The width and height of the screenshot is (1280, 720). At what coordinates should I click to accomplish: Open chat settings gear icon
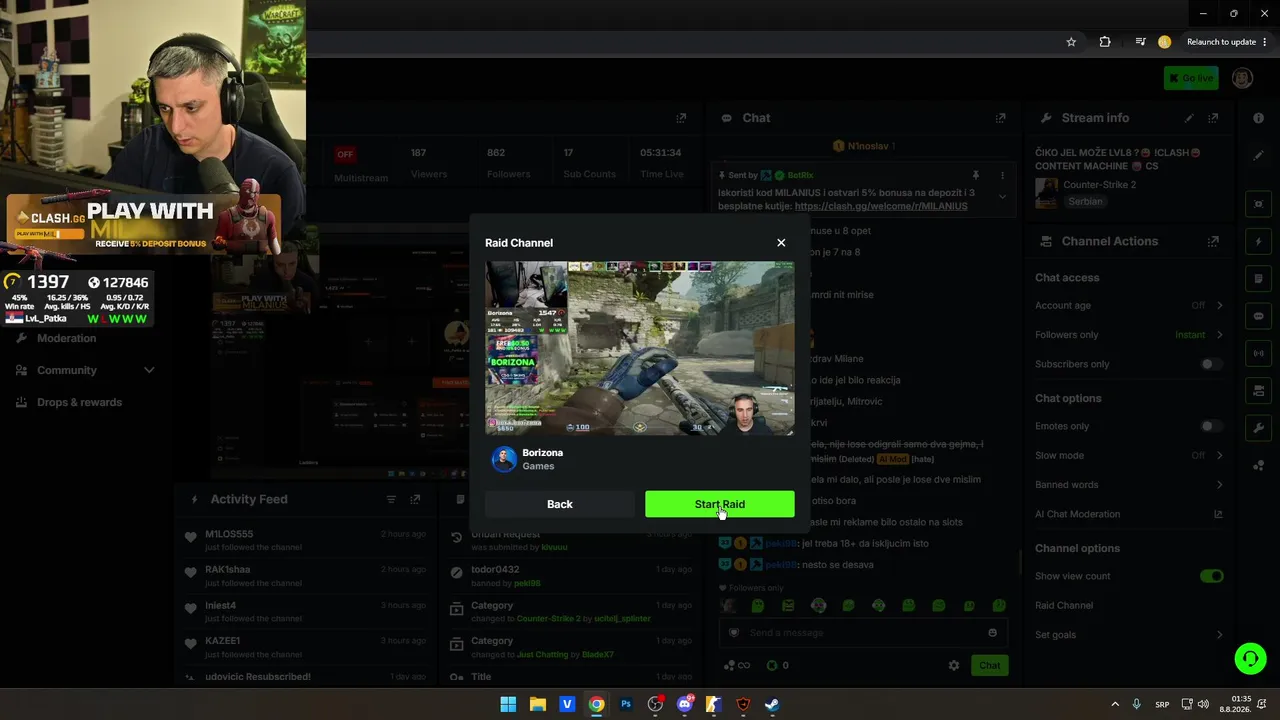pos(954,665)
